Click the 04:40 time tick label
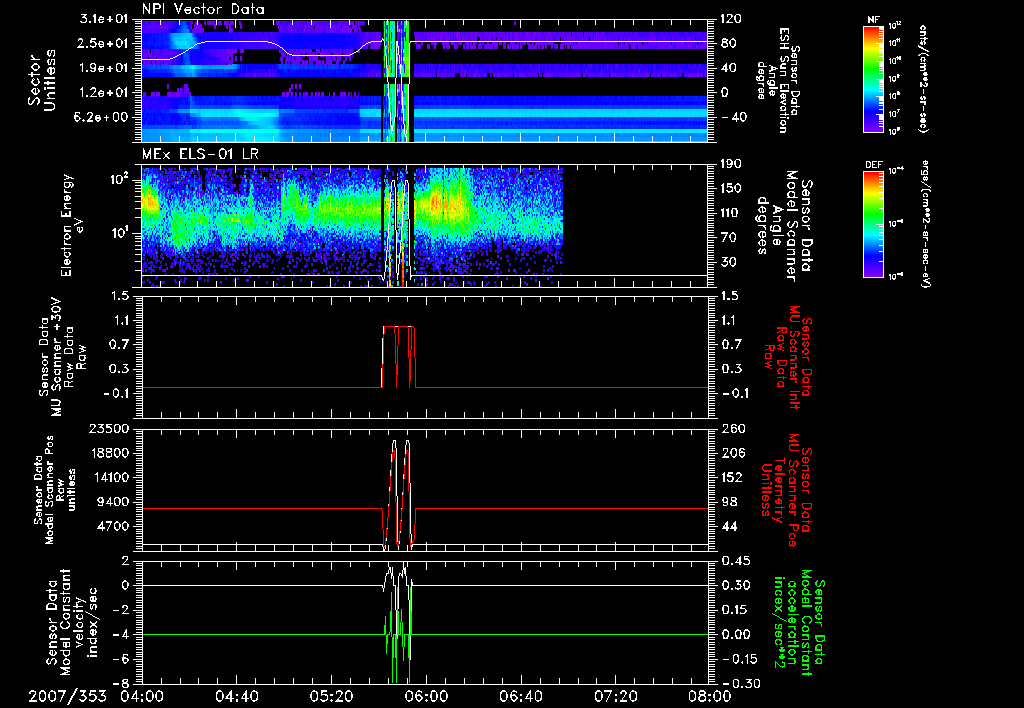 point(236,696)
